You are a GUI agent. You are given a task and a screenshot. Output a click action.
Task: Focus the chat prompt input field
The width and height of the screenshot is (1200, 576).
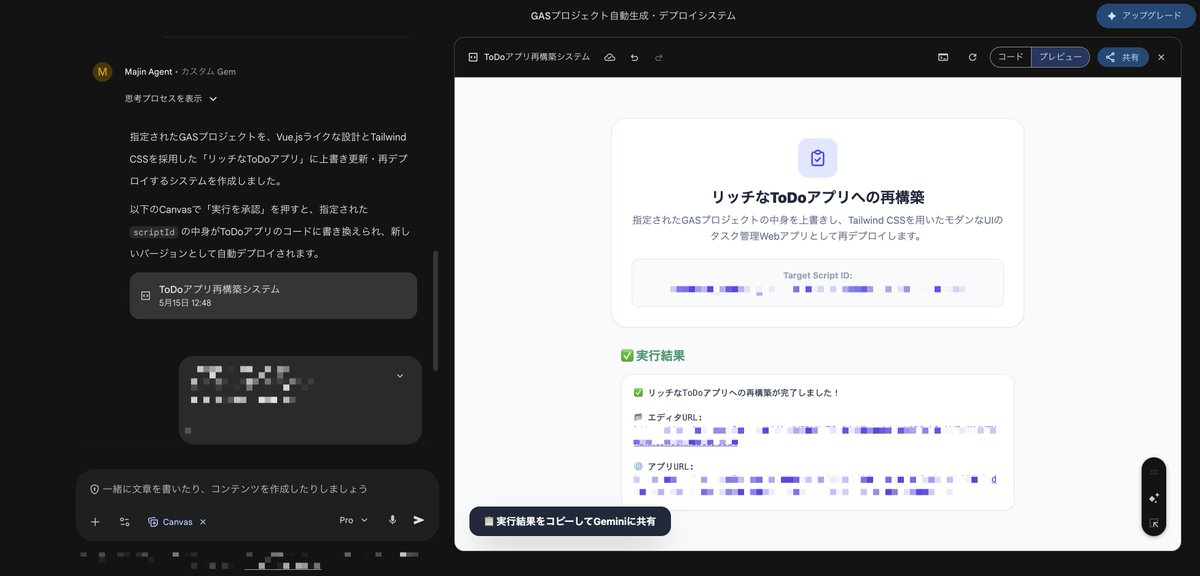tap(235, 489)
